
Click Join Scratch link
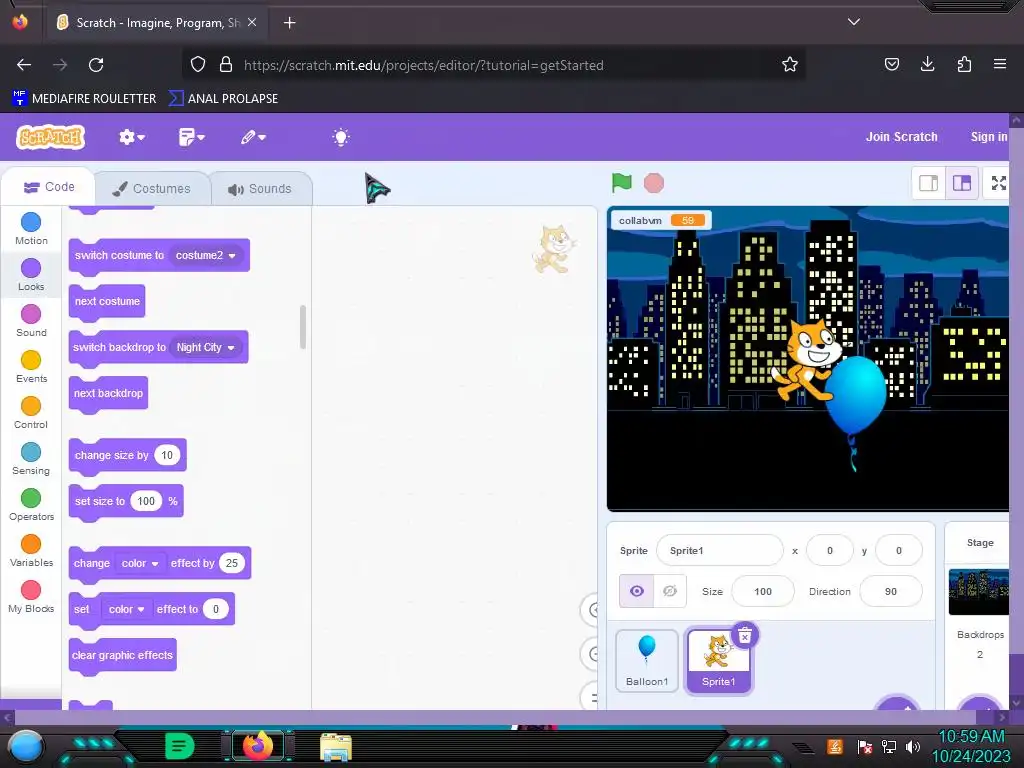click(901, 137)
